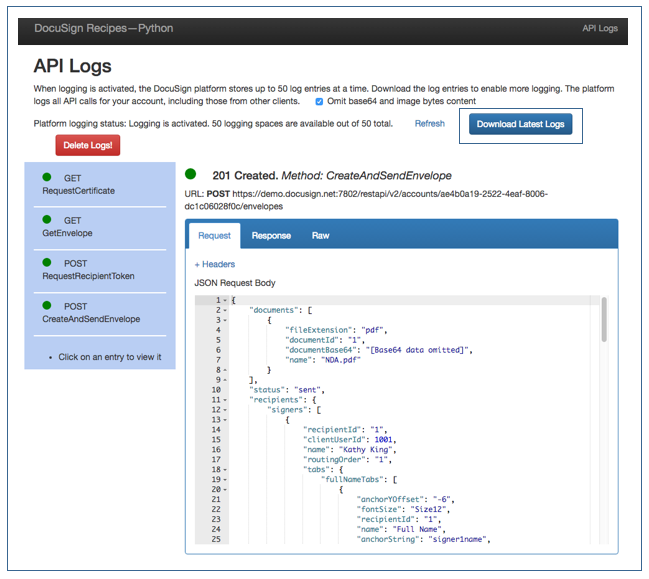649x579 pixels.
Task: Open API Logs in the top navbar
Action: [x=600, y=28]
